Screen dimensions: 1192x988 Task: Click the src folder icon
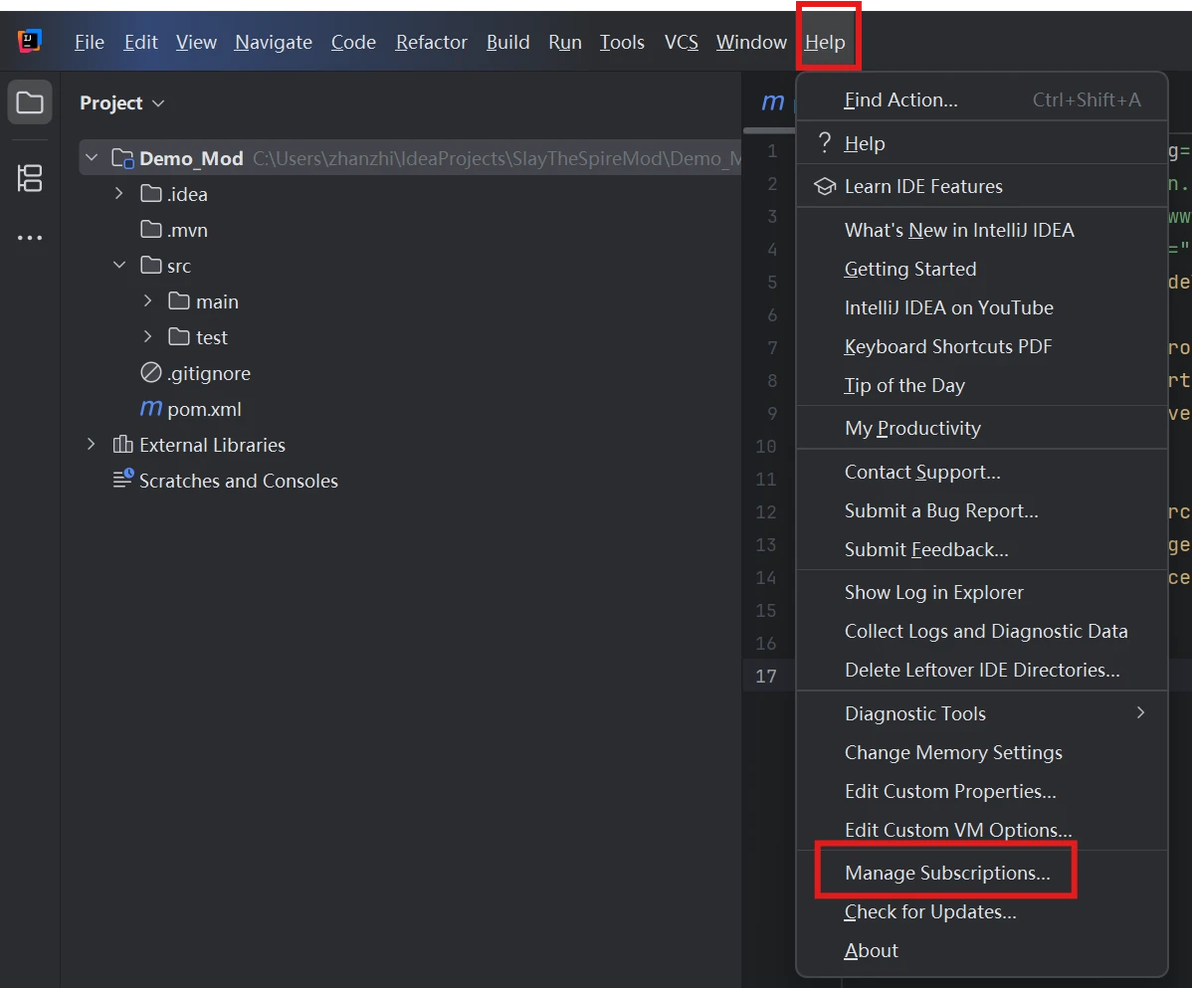pos(151,265)
